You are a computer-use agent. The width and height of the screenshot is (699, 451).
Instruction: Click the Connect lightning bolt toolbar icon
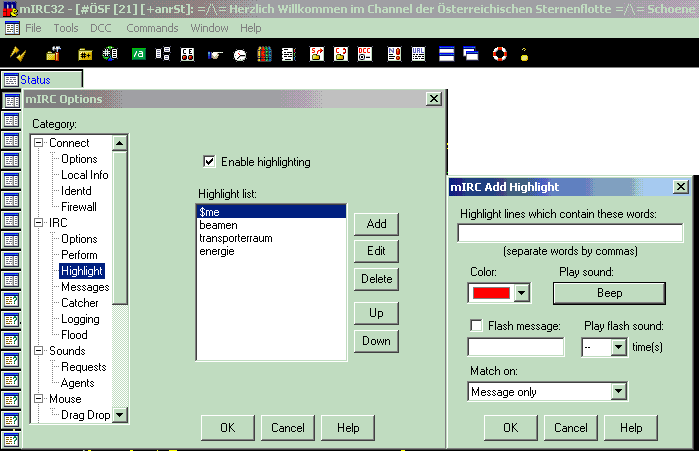pos(18,54)
